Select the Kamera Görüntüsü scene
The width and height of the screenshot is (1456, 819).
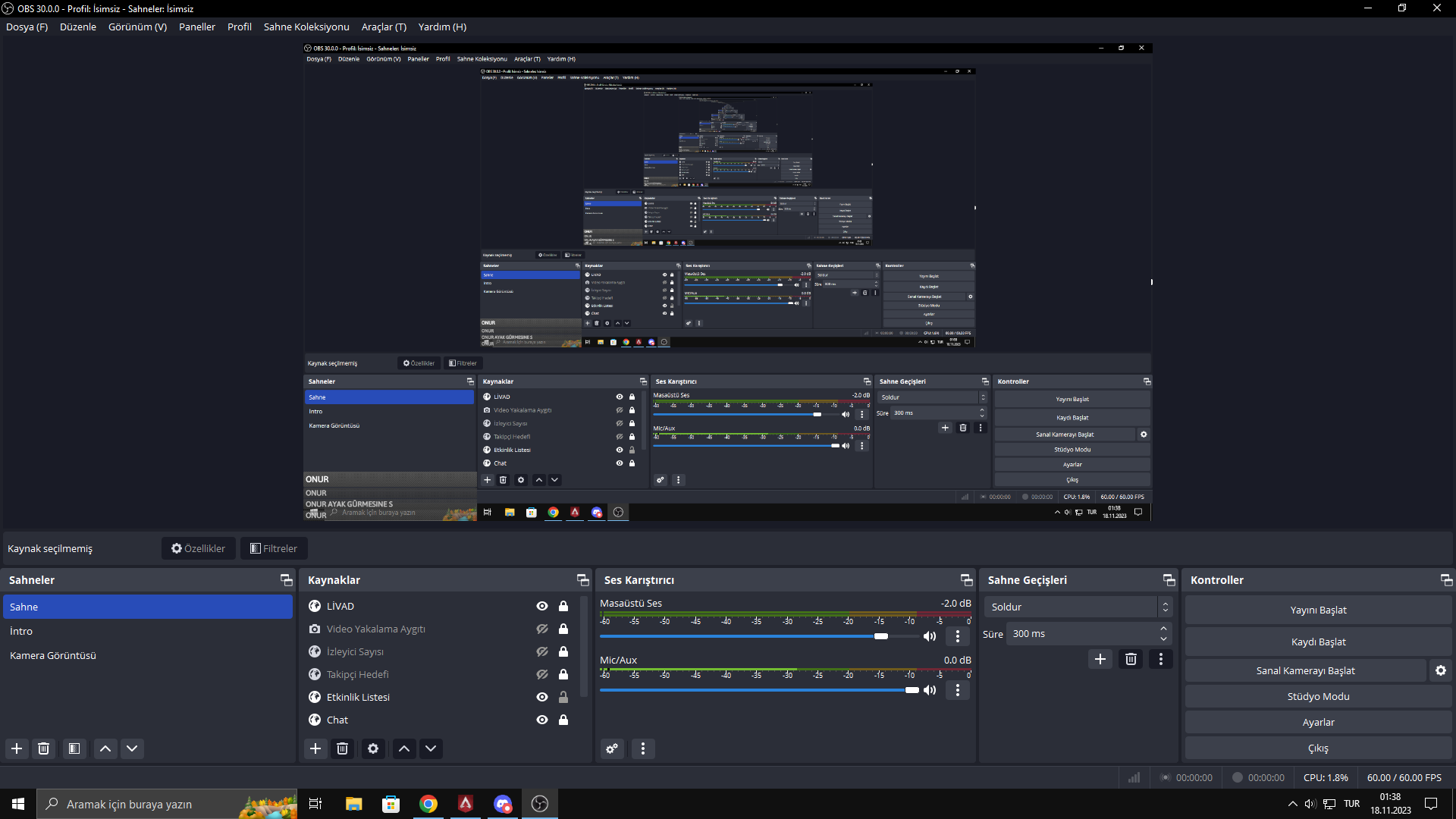tap(148, 655)
